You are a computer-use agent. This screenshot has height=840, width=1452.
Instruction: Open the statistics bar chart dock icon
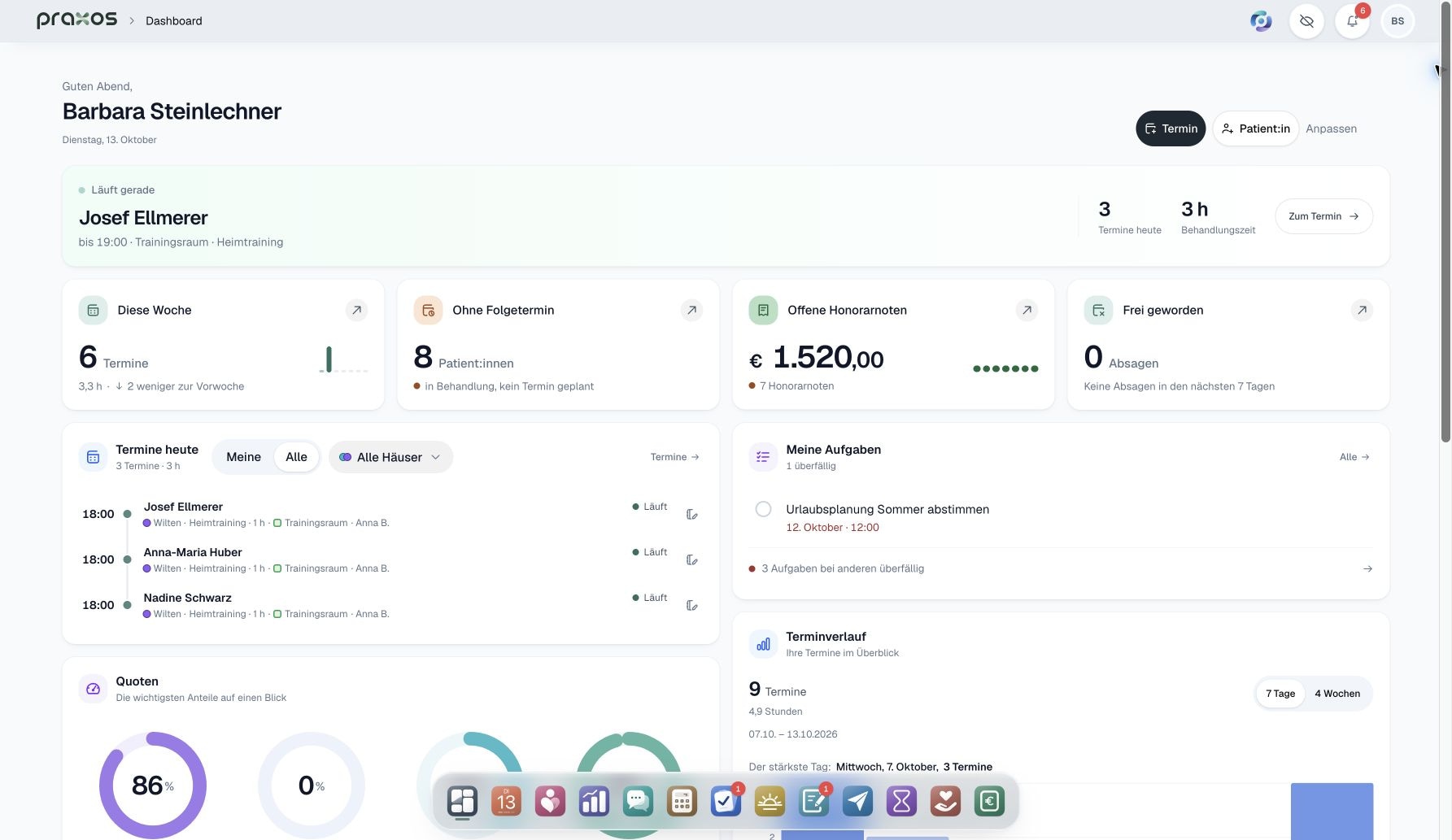click(x=594, y=802)
